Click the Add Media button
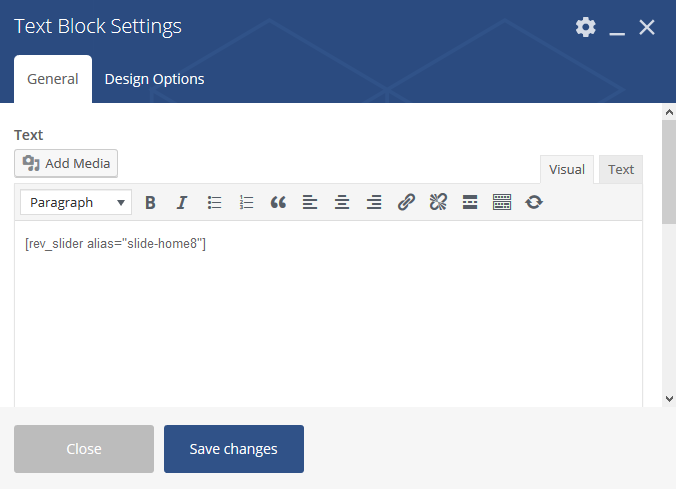676x489 pixels. point(66,163)
